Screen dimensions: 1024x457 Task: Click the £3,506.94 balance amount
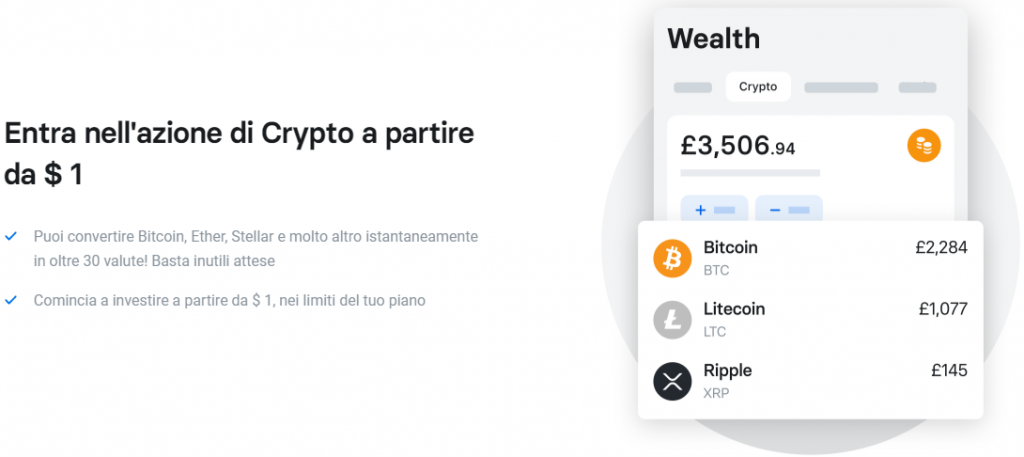pyautogui.click(x=738, y=146)
